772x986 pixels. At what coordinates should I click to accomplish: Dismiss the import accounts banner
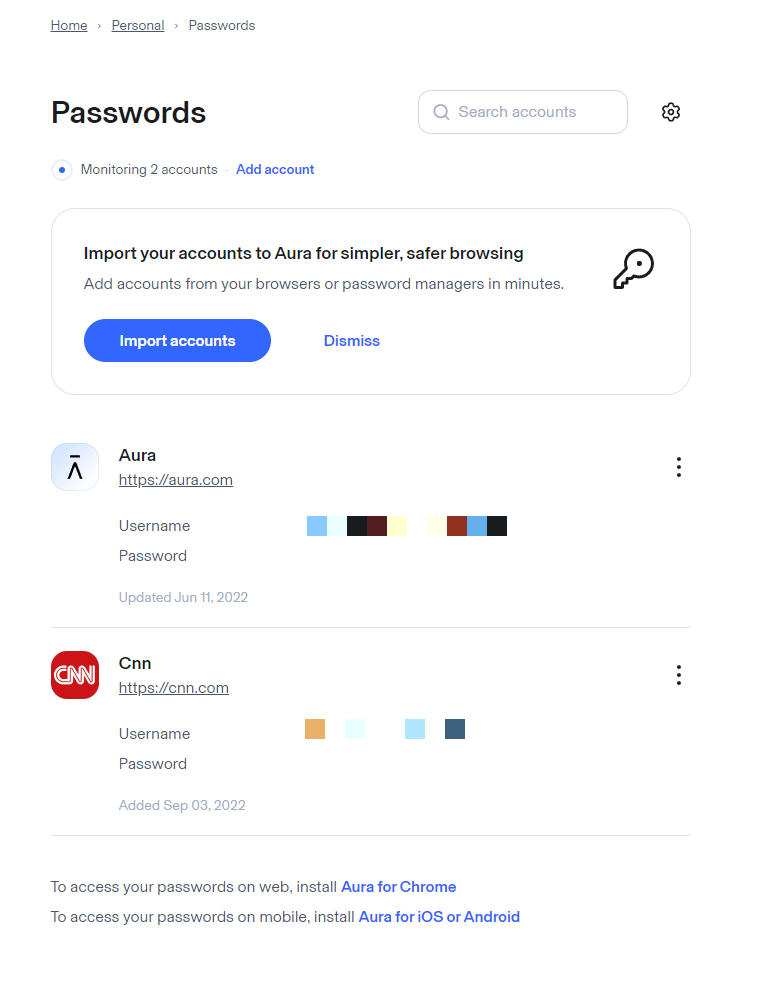click(x=351, y=340)
